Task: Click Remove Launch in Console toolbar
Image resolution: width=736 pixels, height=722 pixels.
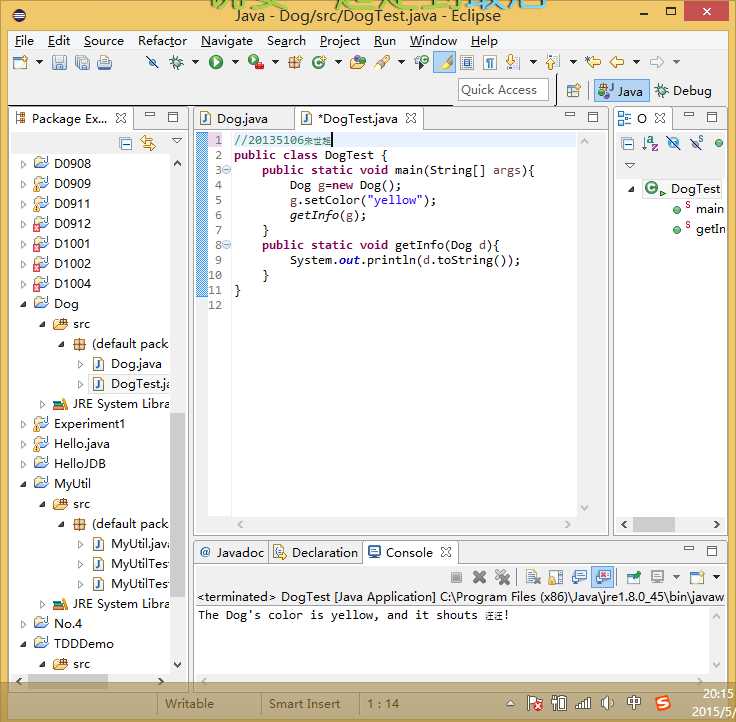Action: [x=479, y=577]
